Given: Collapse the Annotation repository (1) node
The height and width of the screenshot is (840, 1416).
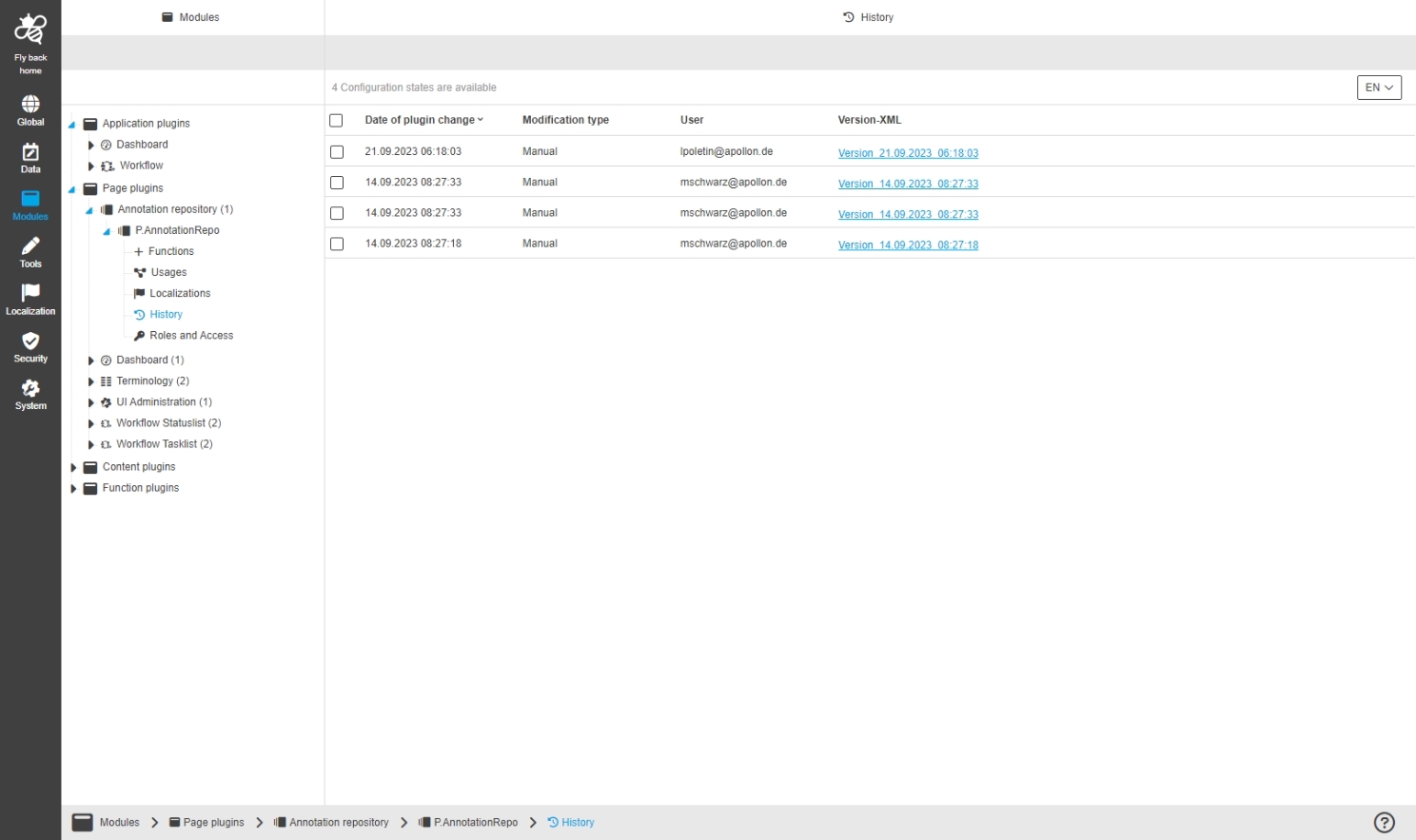Looking at the screenshot, I should 89,210.
